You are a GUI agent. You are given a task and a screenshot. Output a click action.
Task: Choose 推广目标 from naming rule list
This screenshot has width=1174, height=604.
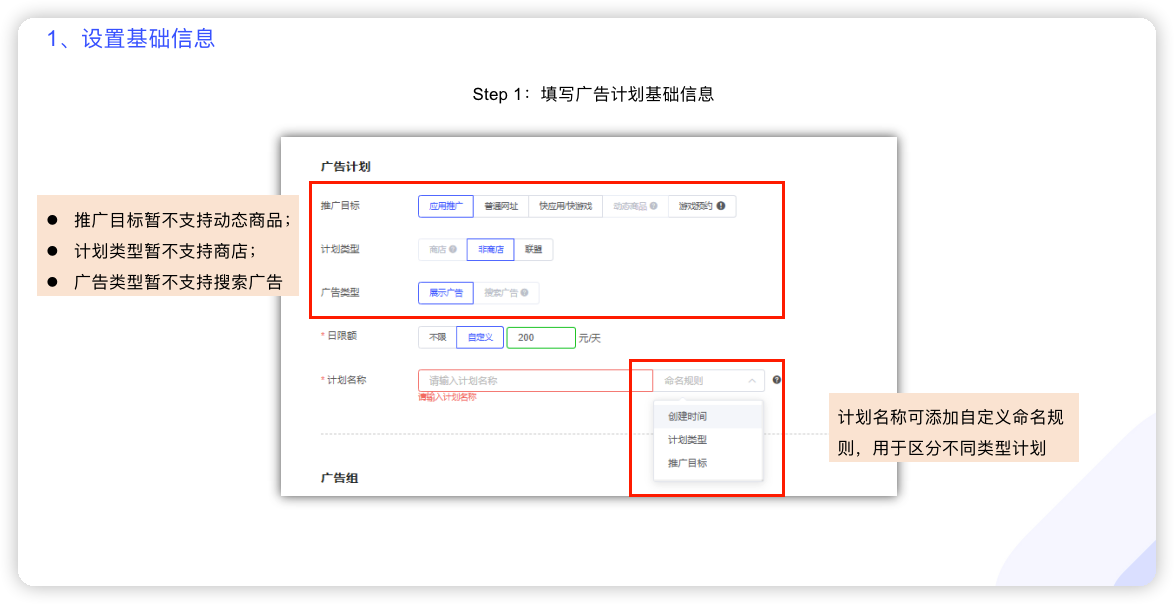[x=687, y=463]
